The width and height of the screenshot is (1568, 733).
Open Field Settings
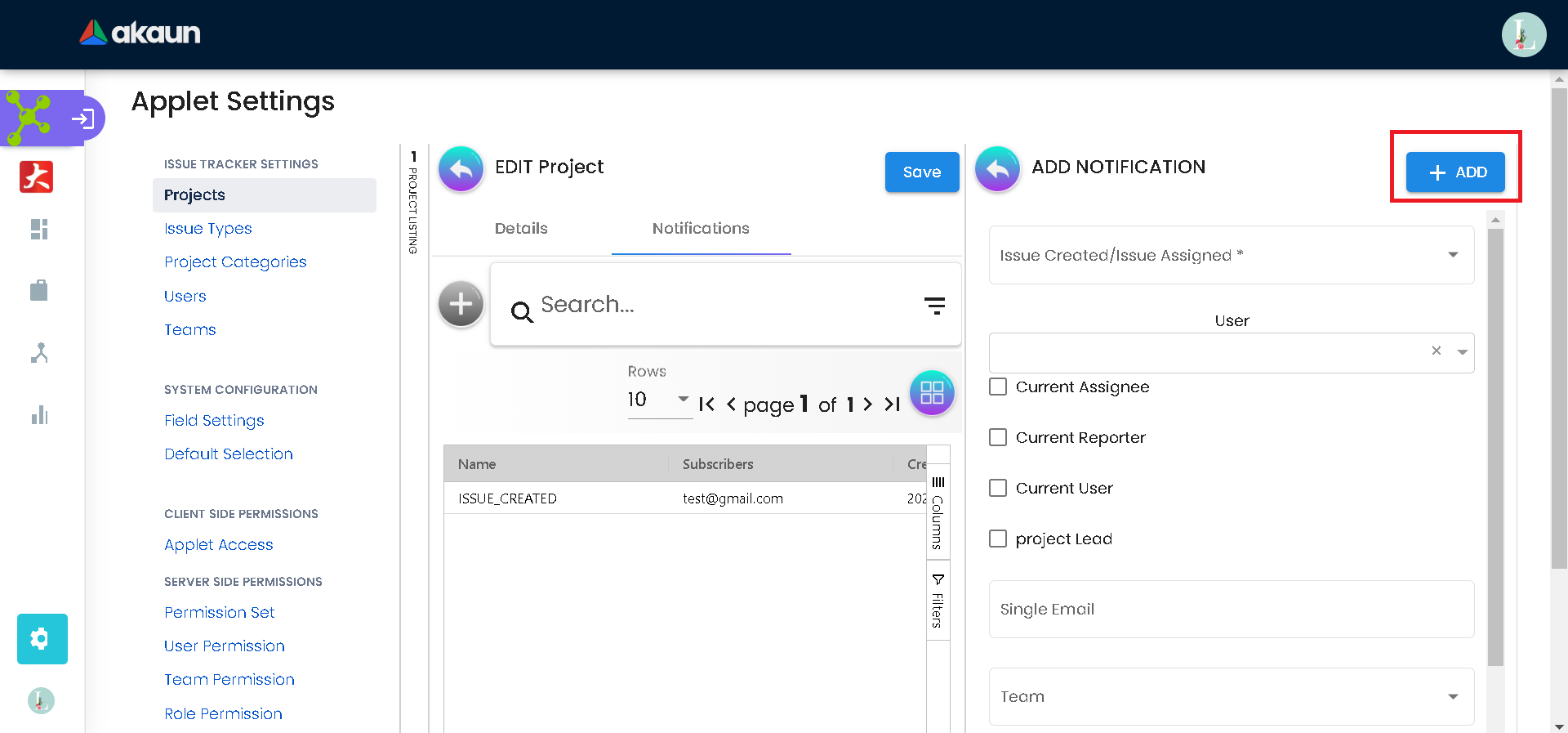pyautogui.click(x=214, y=421)
